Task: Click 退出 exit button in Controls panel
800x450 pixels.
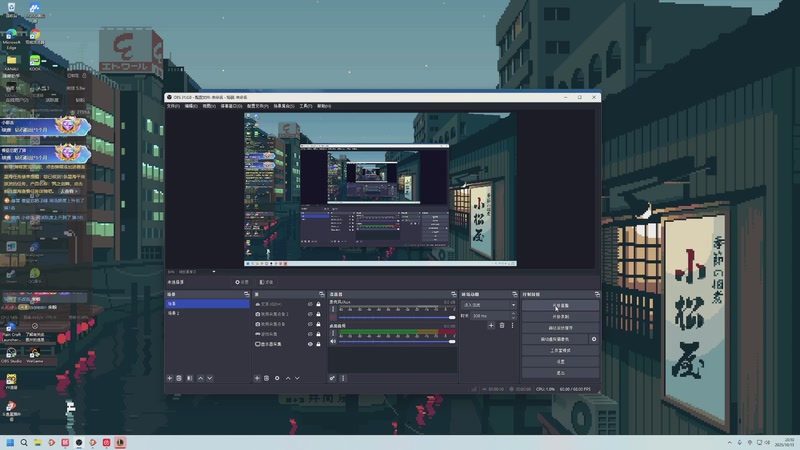Action: 560,372
